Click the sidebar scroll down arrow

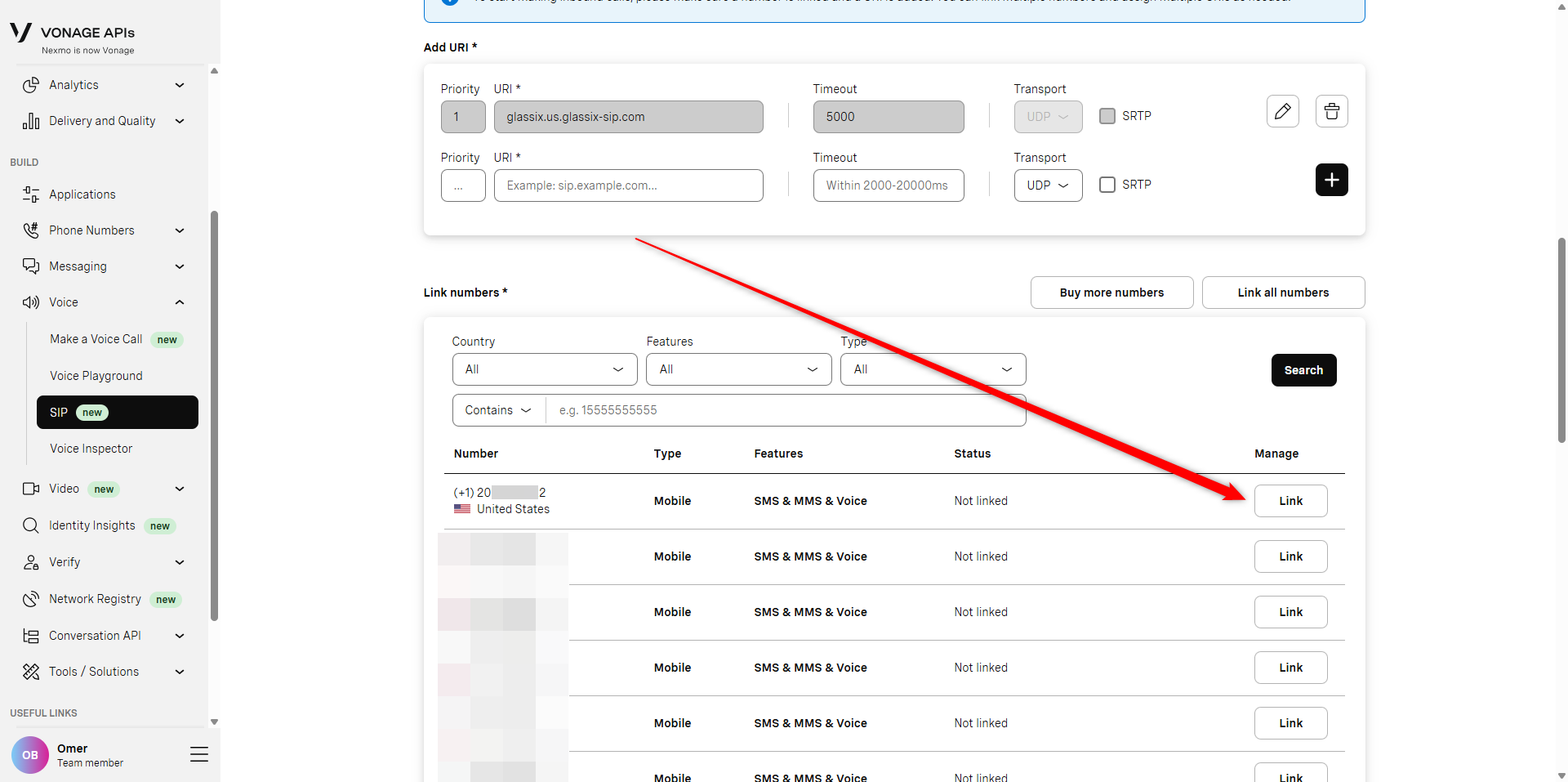(215, 722)
